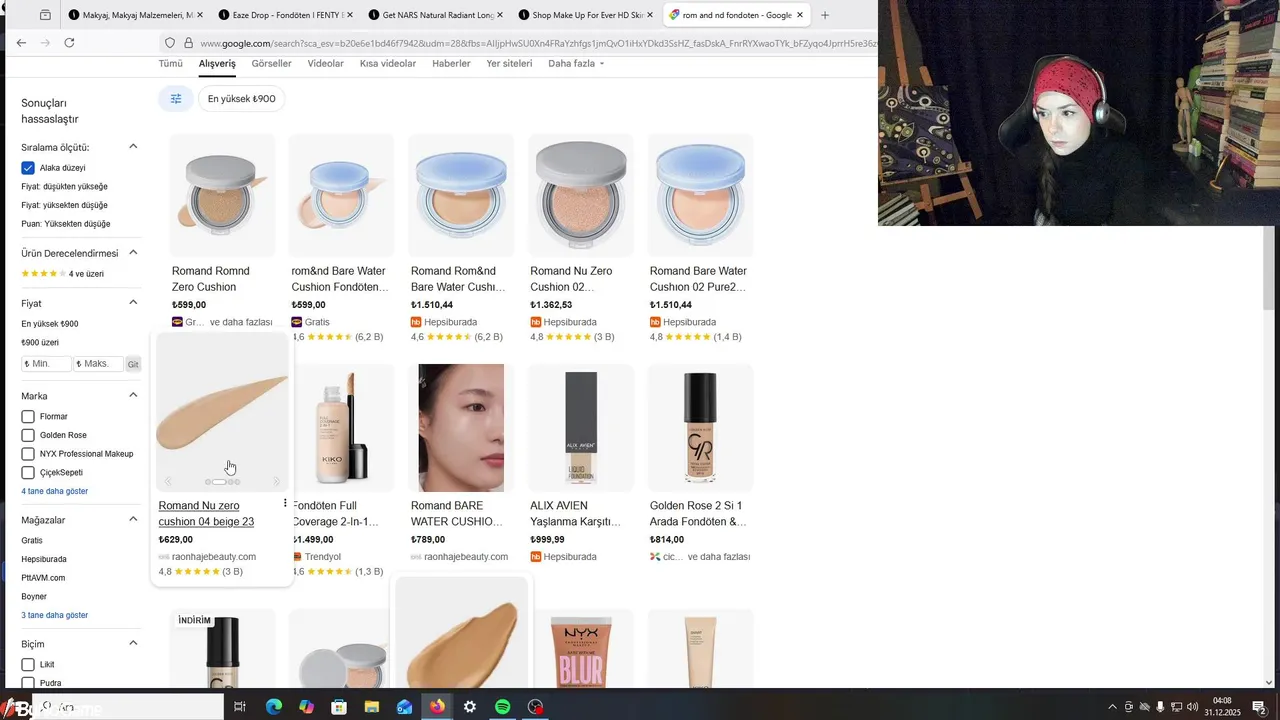Open File Explorer from the taskbar
The image size is (1280, 720).
[x=372, y=707]
